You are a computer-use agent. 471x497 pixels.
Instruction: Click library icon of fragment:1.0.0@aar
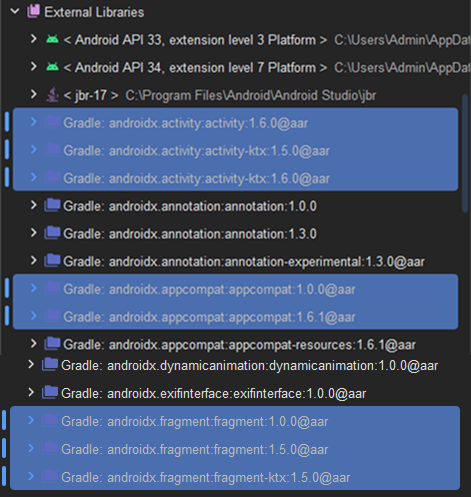pos(50,421)
